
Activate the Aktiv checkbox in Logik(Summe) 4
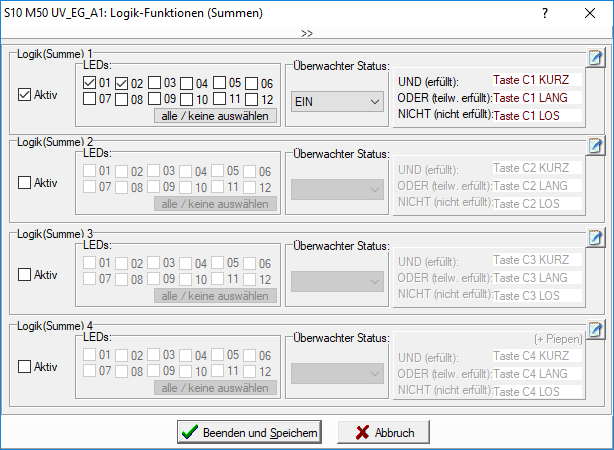(x=25, y=366)
